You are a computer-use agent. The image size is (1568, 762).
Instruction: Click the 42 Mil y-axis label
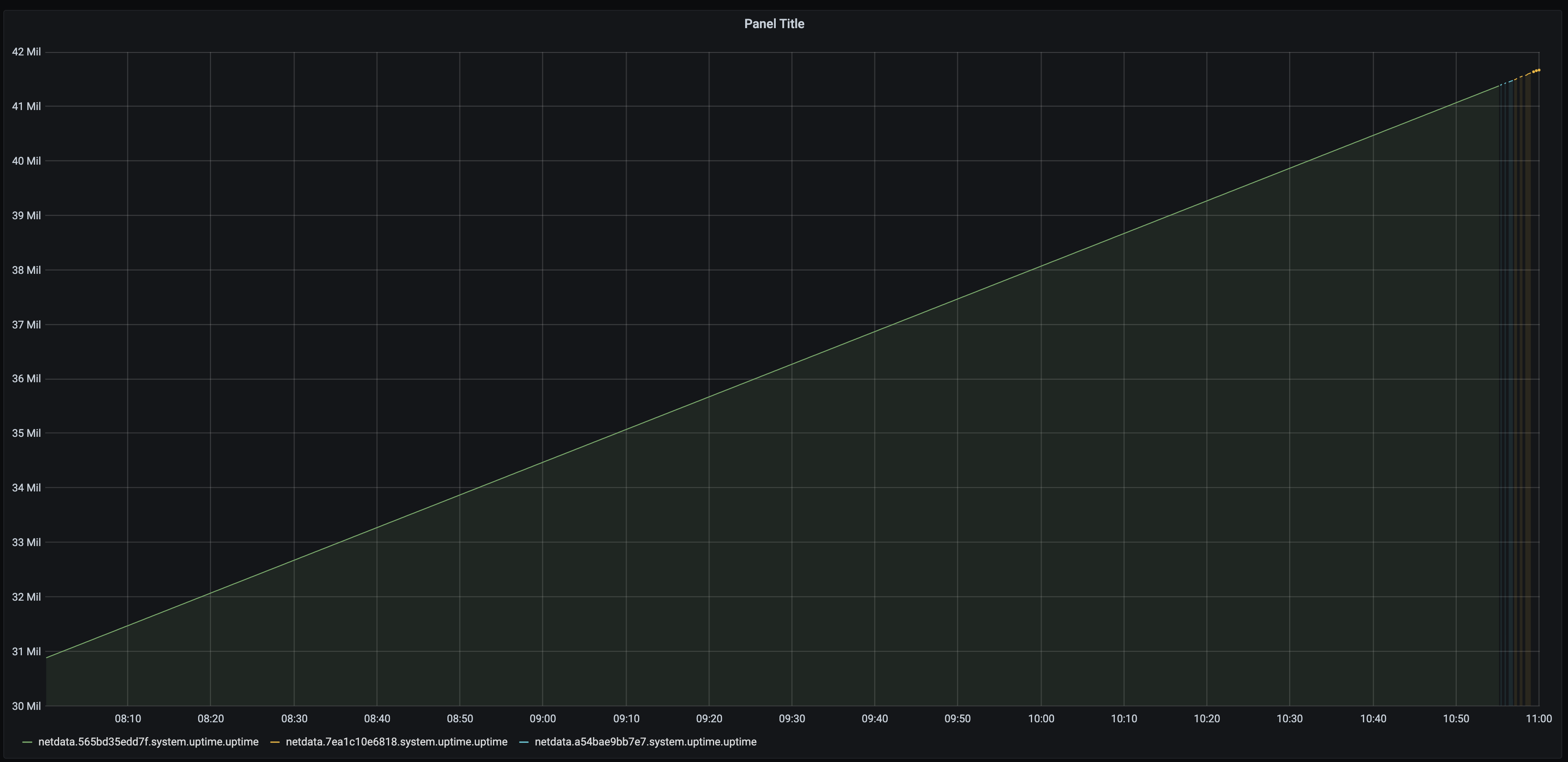[27, 52]
